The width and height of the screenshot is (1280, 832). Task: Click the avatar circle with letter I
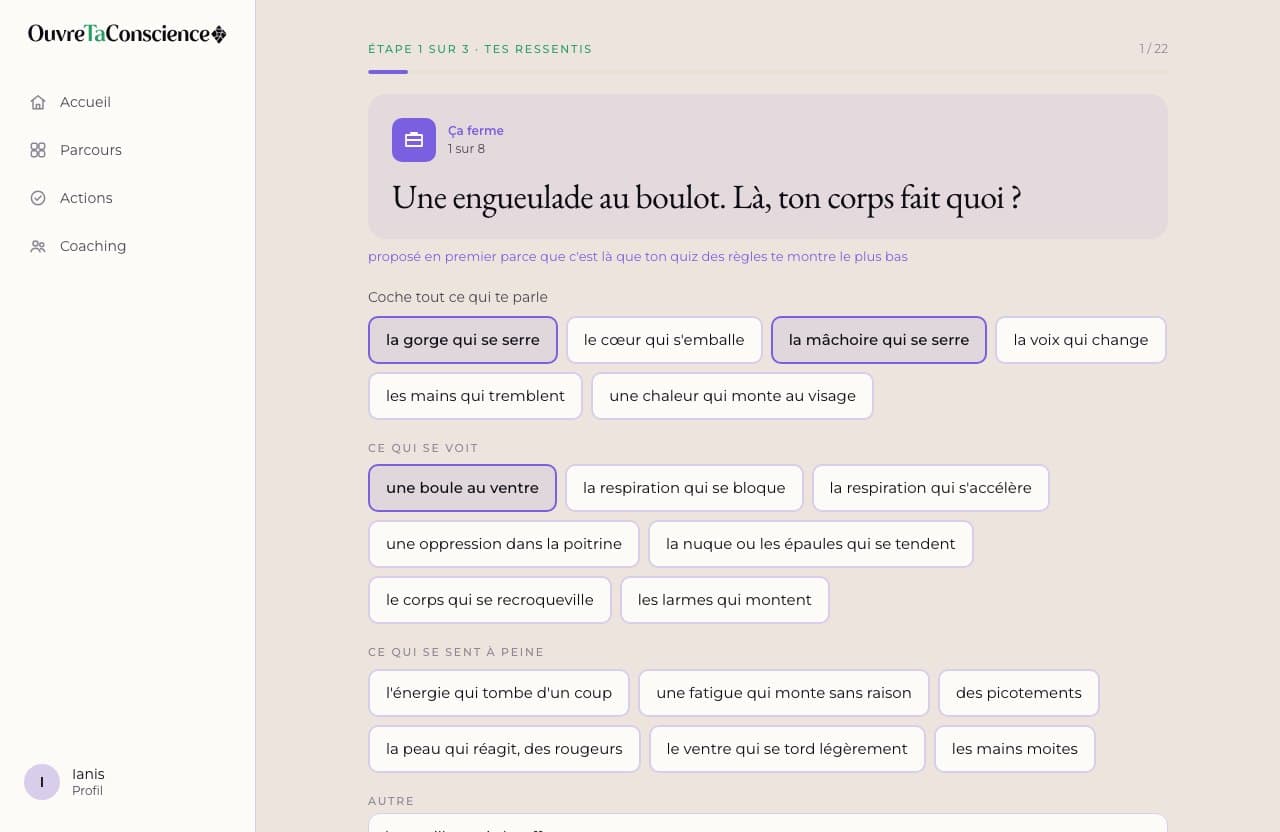click(42, 782)
